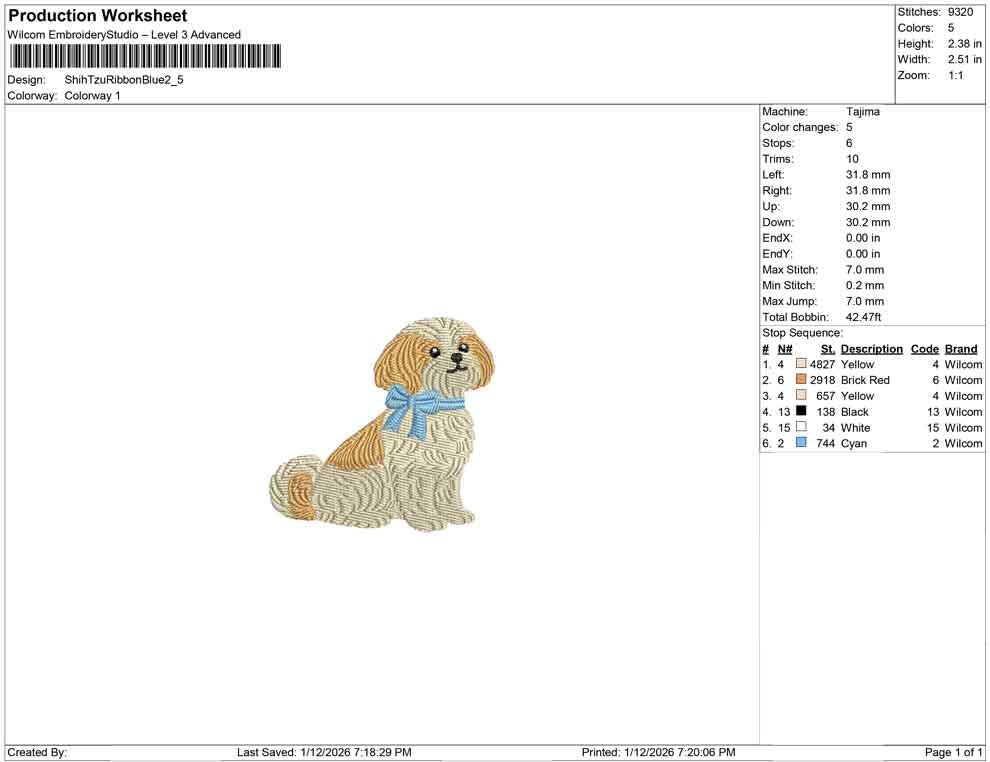Click the Brand column header
This screenshot has width=990, height=762.
(x=960, y=348)
